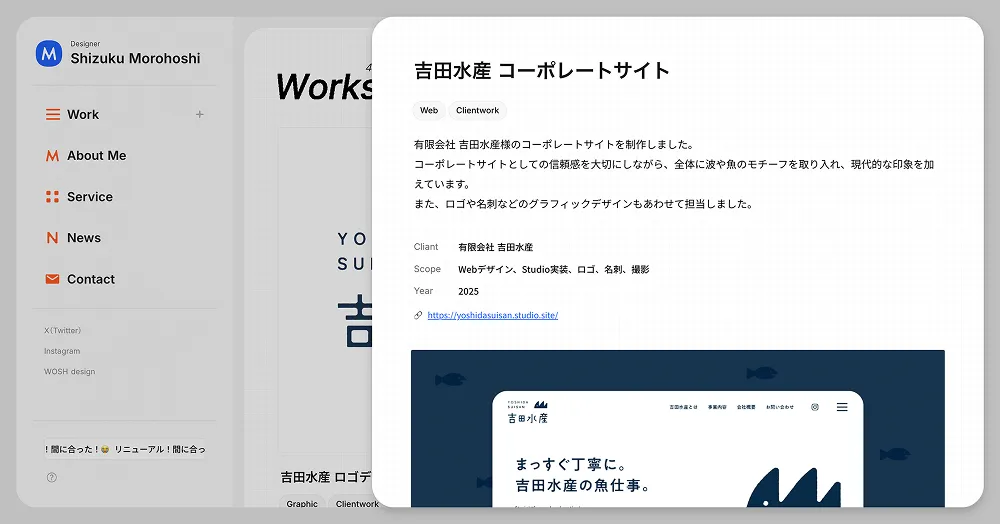Click the Contact envelope icon

tap(53, 279)
